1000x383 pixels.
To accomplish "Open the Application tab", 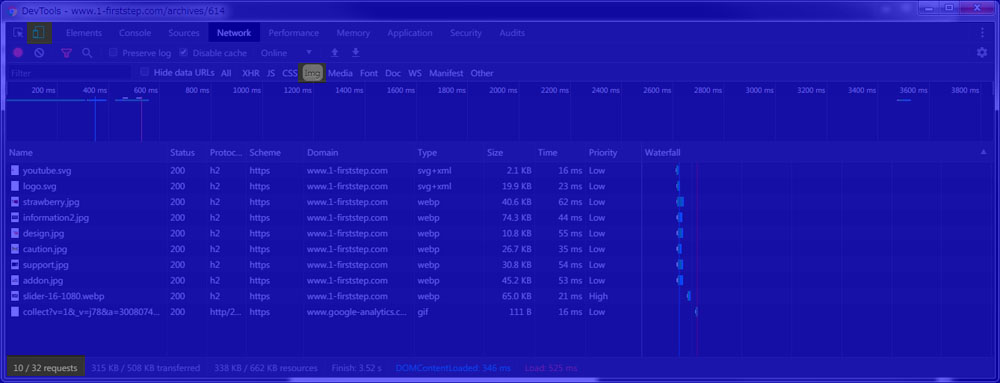I will pyautogui.click(x=409, y=33).
